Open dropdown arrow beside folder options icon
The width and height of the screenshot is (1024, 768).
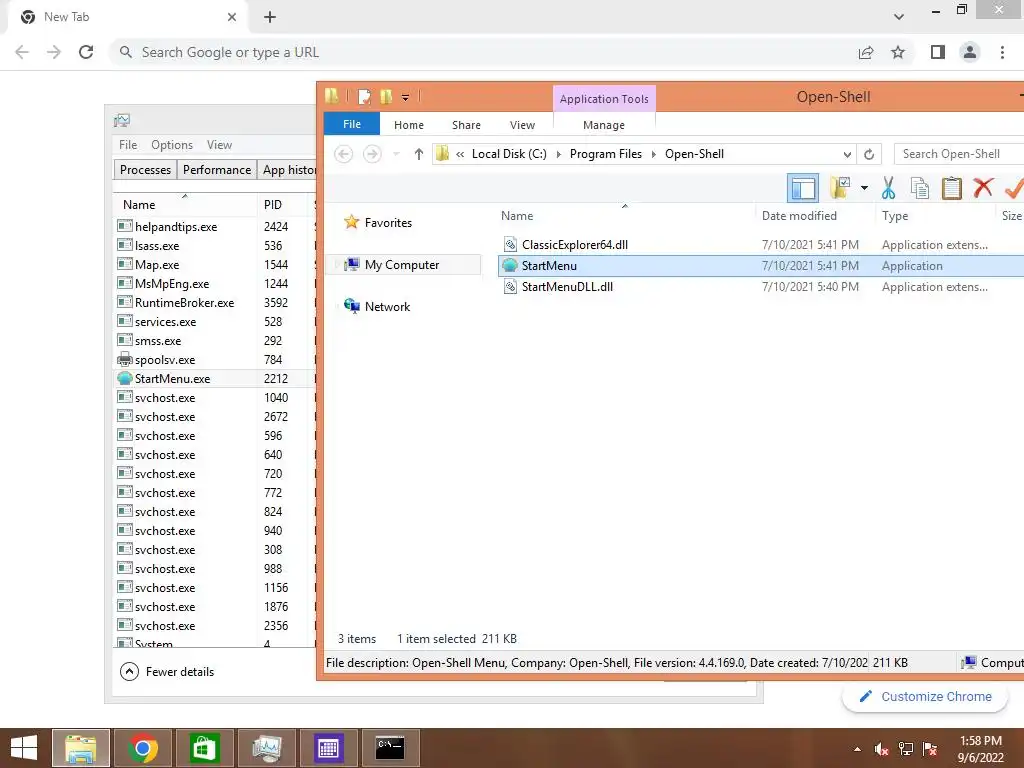point(864,188)
